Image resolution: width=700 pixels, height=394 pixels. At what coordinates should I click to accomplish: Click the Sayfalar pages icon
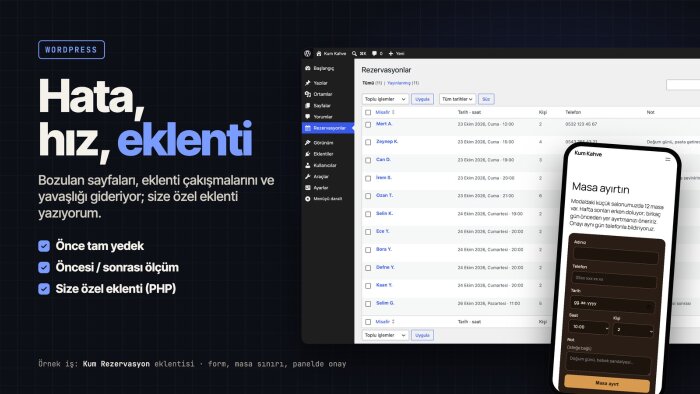pyautogui.click(x=308, y=106)
